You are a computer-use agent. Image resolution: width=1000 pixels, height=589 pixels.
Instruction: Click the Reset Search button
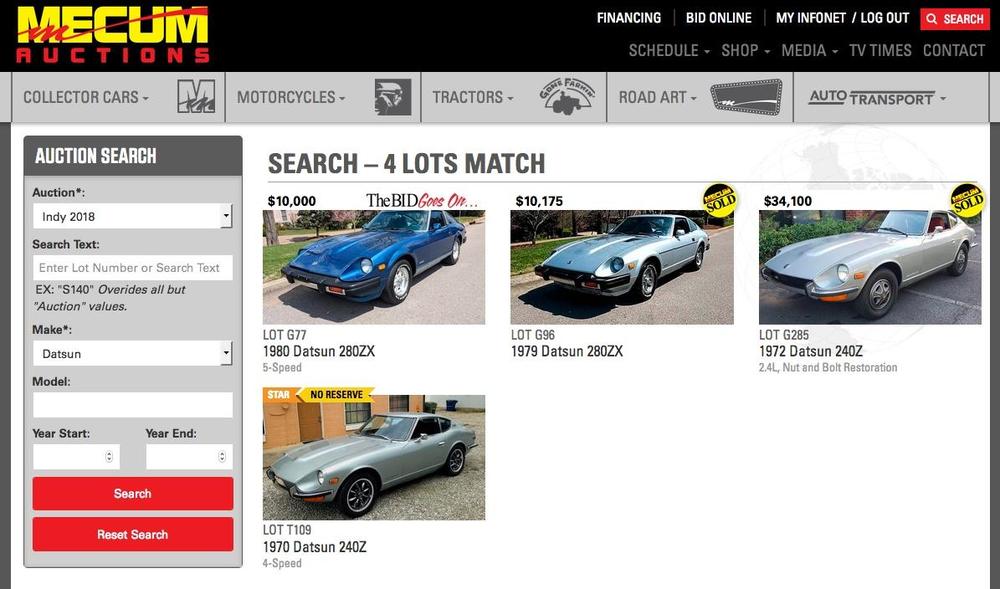click(x=133, y=534)
